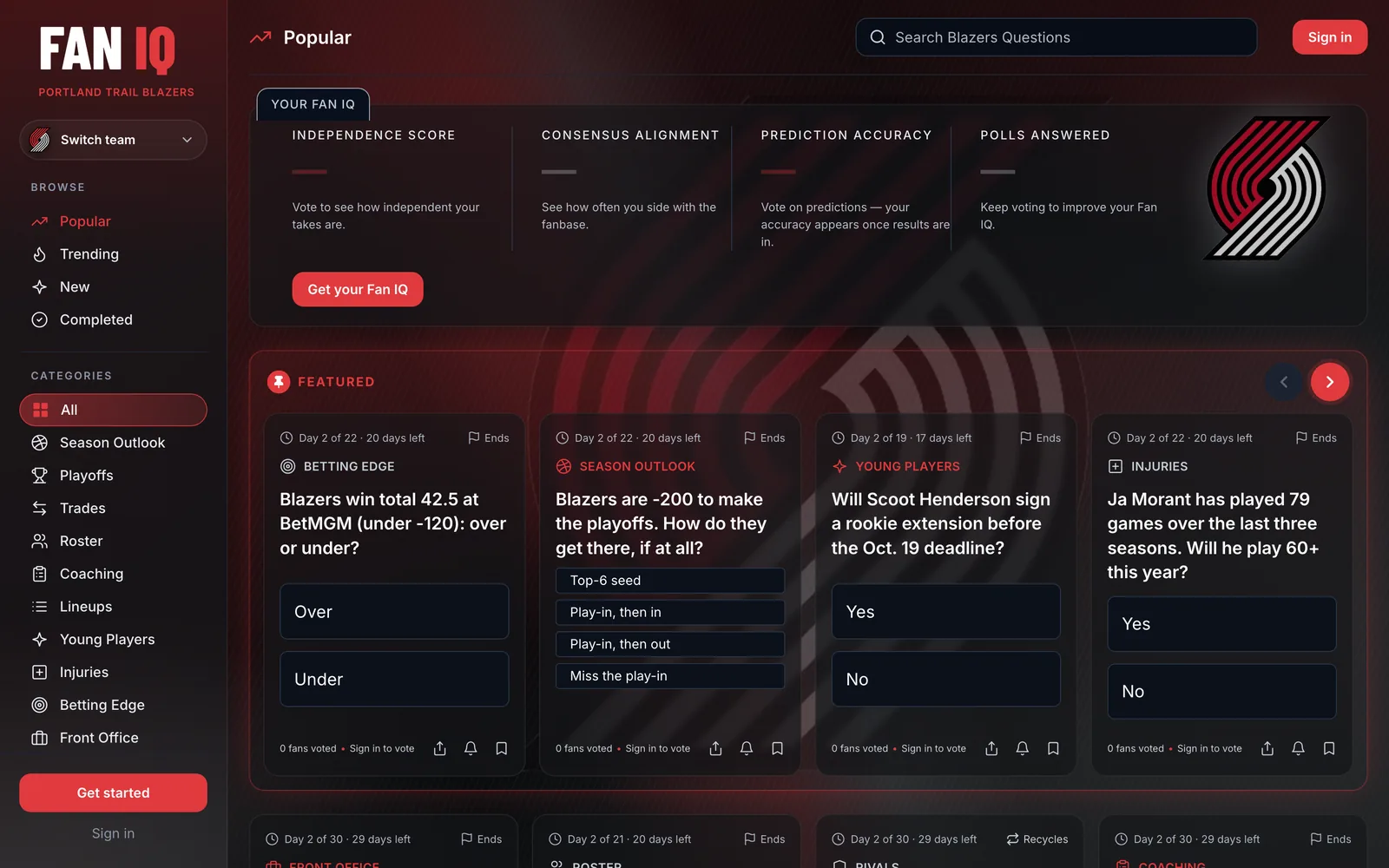The width and height of the screenshot is (1389, 868).
Task: Choose Play-in, then out option
Action: click(670, 644)
